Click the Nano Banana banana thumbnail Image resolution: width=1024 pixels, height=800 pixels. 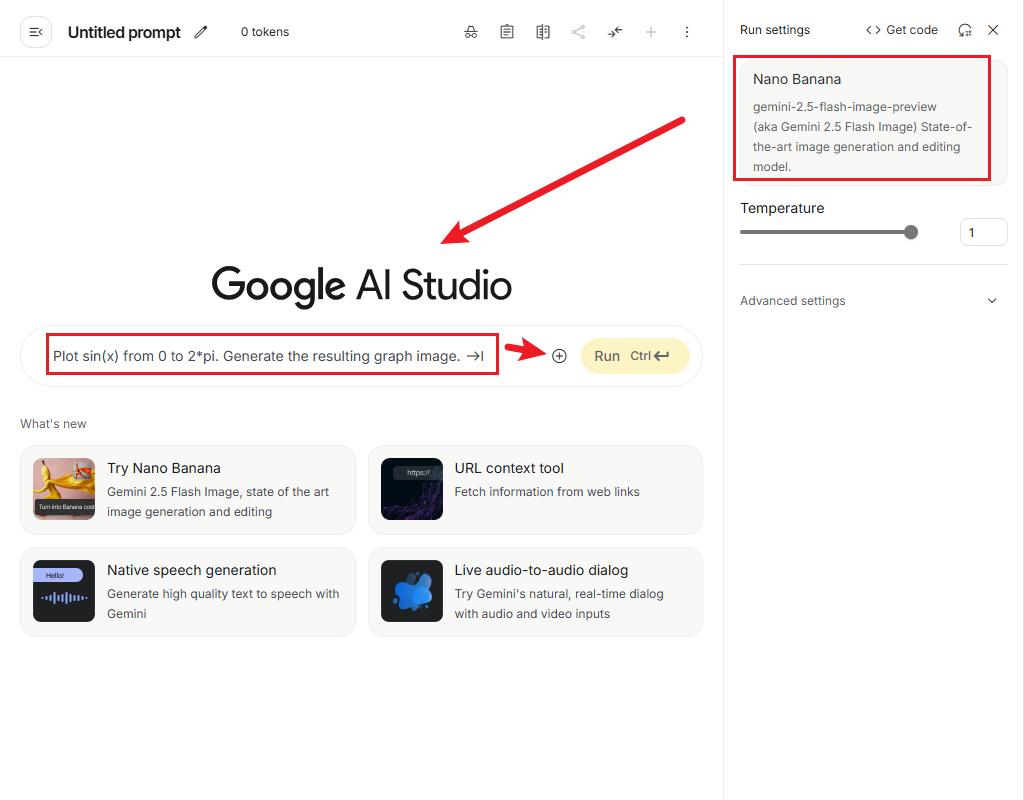point(64,488)
